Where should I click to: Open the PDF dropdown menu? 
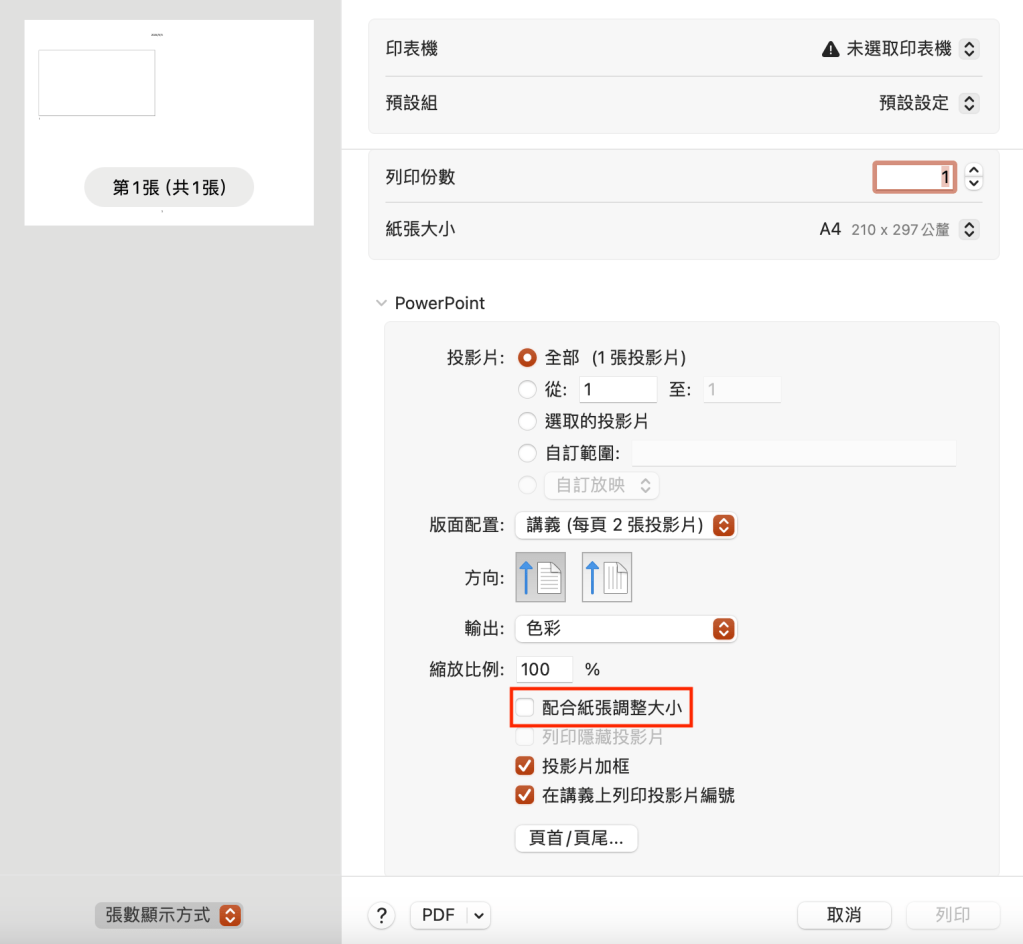[479, 915]
